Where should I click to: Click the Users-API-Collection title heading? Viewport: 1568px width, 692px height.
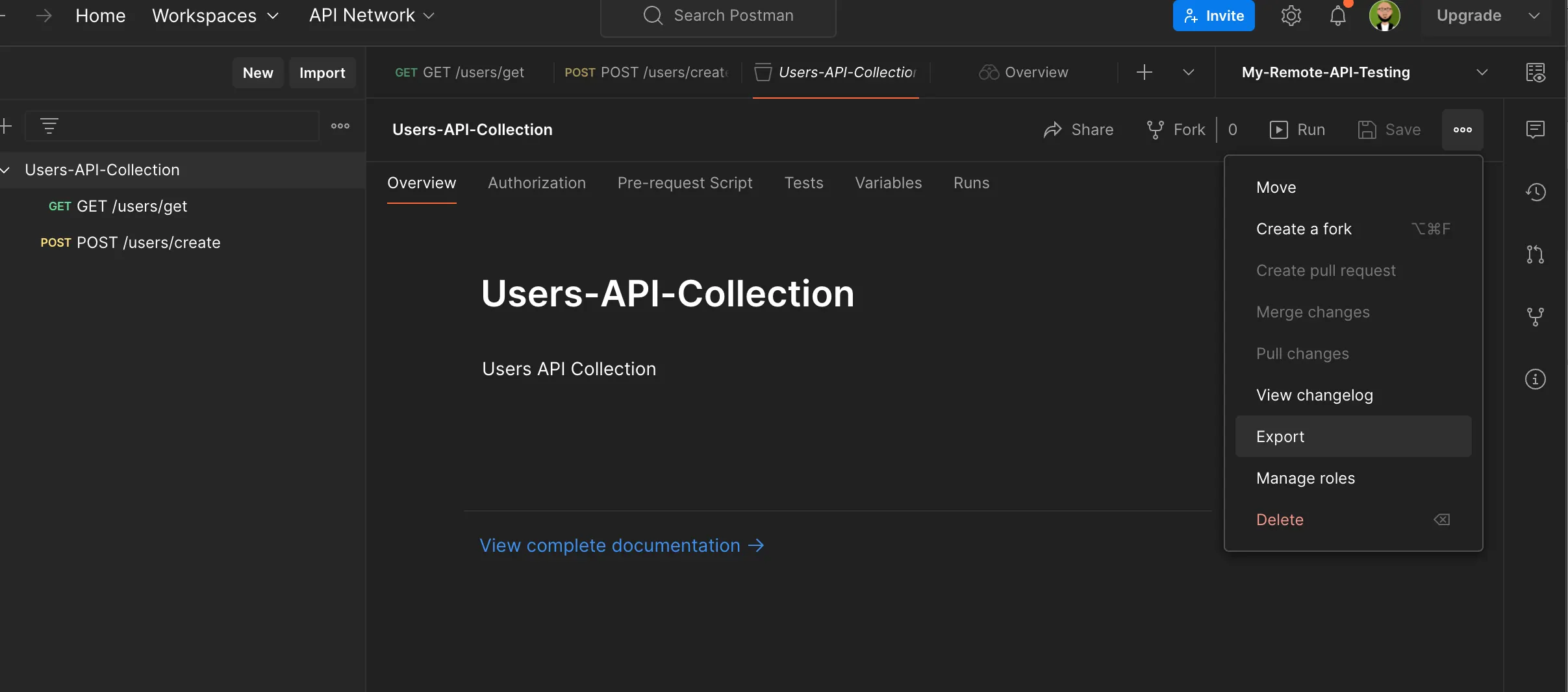click(667, 293)
